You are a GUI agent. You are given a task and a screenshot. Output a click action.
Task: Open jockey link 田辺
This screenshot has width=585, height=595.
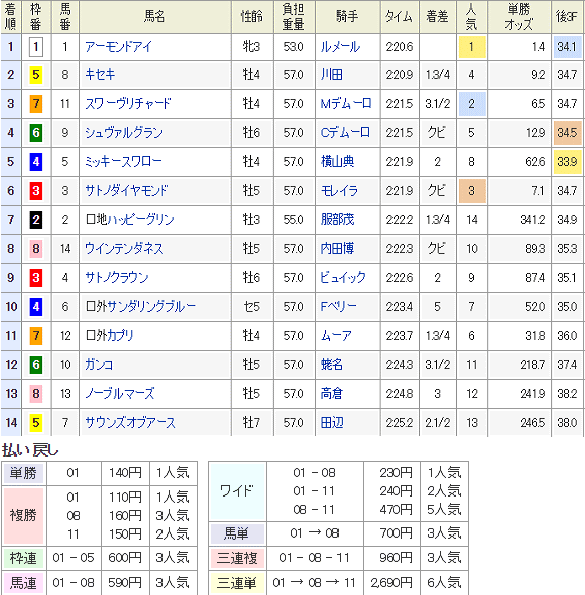coord(332,422)
